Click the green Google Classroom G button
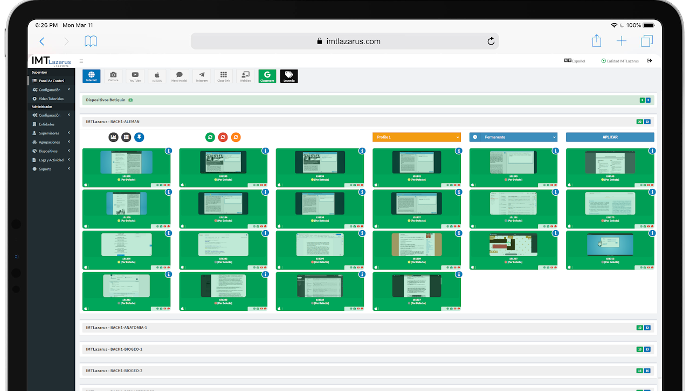690x391 pixels. [x=267, y=76]
